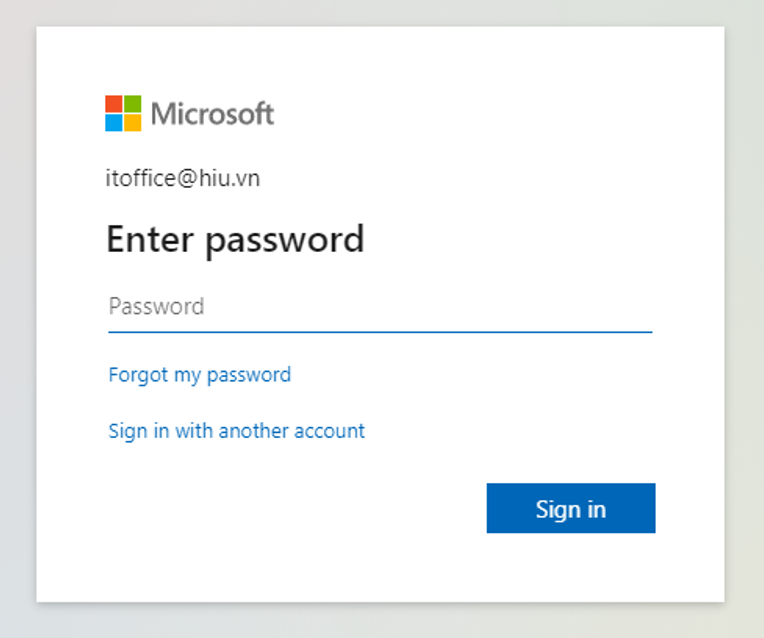
Task: Click the blue square of Microsoft logo
Action: pos(114,123)
